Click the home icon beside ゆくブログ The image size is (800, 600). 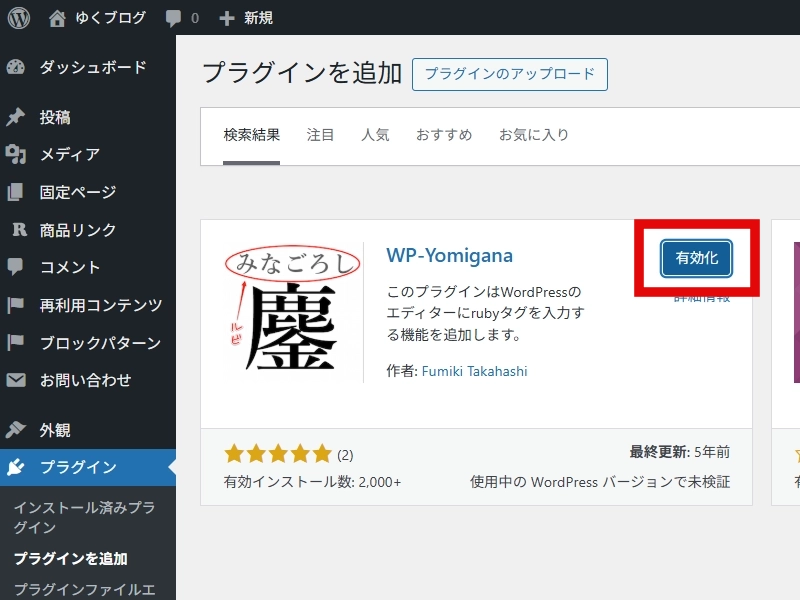57,18
